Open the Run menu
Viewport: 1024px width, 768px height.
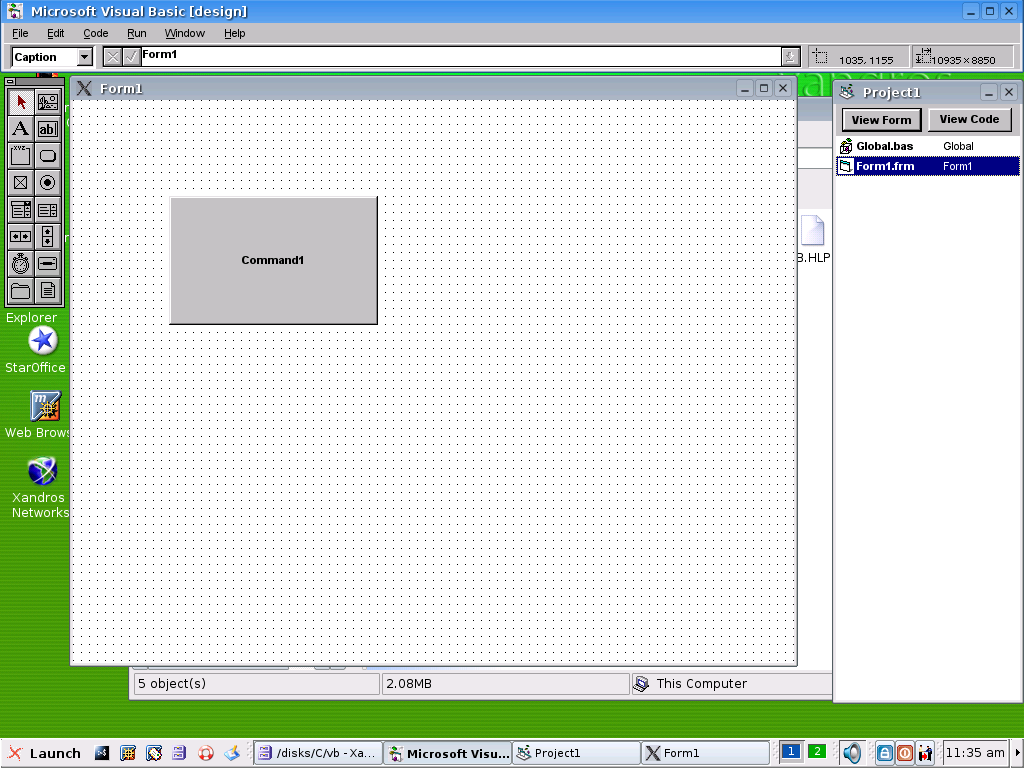coord(136,33)
